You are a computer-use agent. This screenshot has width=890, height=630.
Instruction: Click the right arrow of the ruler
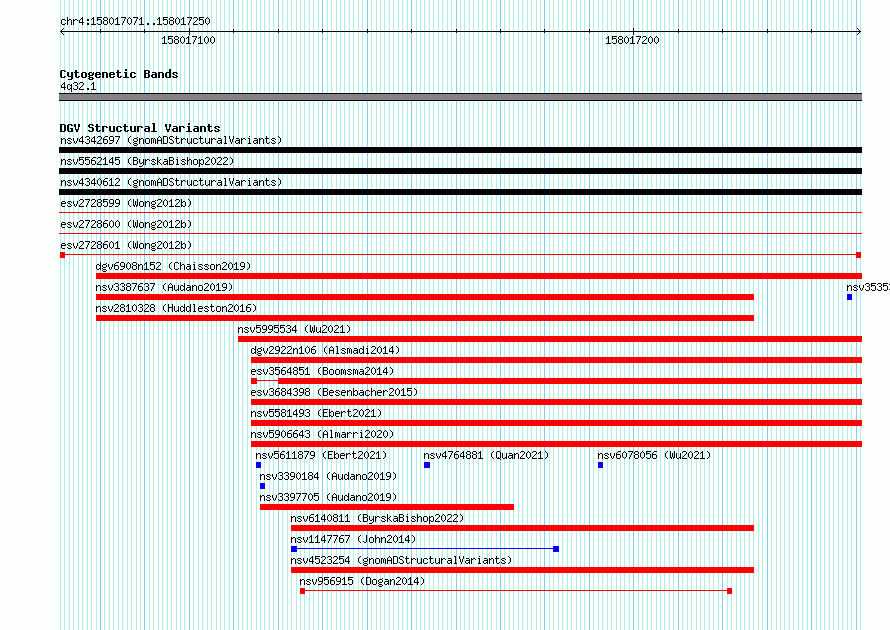pos(859,32)
